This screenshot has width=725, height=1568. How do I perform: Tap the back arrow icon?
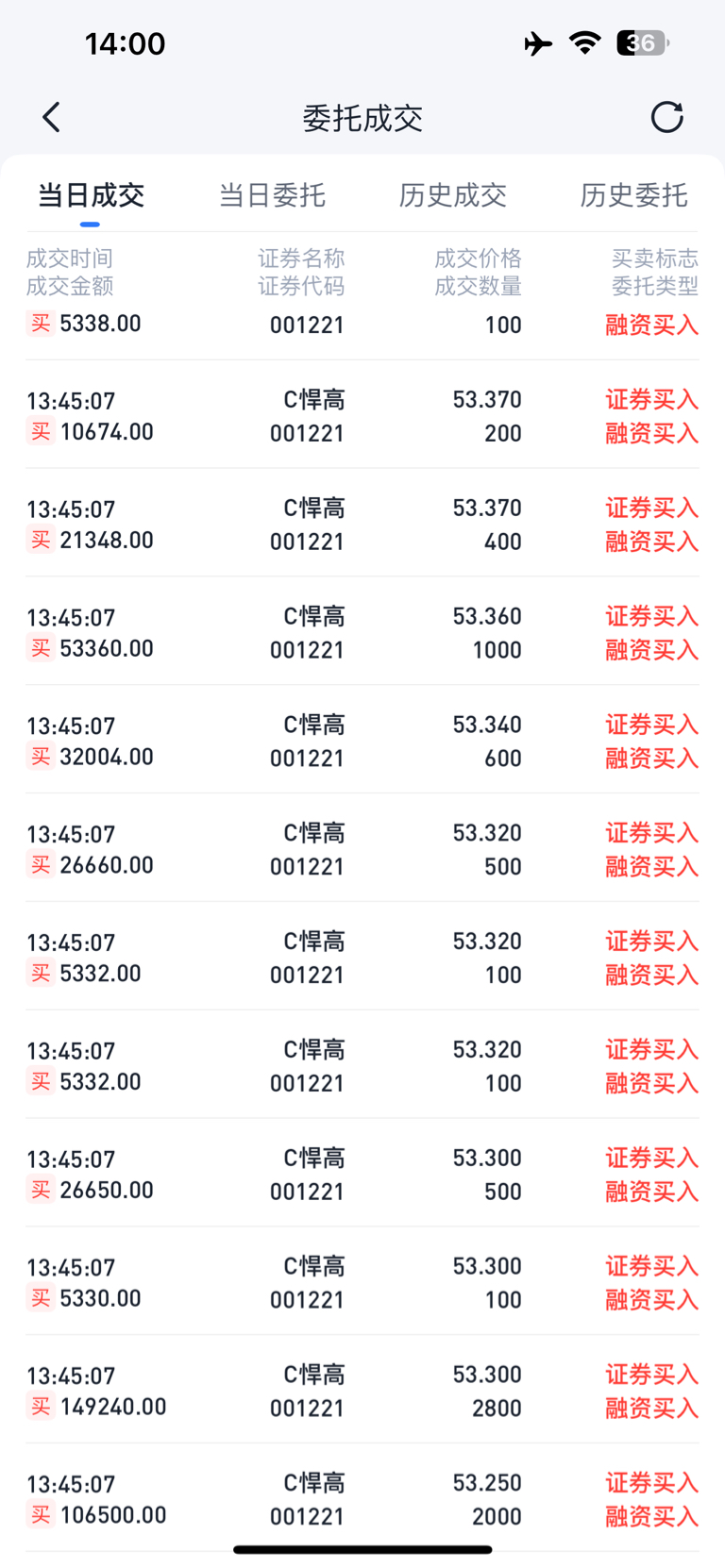pyautogui.click(x=51, y=118)
